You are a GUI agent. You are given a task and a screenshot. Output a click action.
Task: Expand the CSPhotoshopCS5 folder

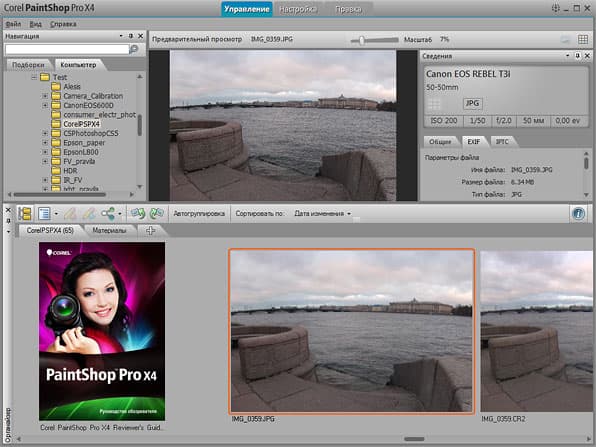coord(45,133)
